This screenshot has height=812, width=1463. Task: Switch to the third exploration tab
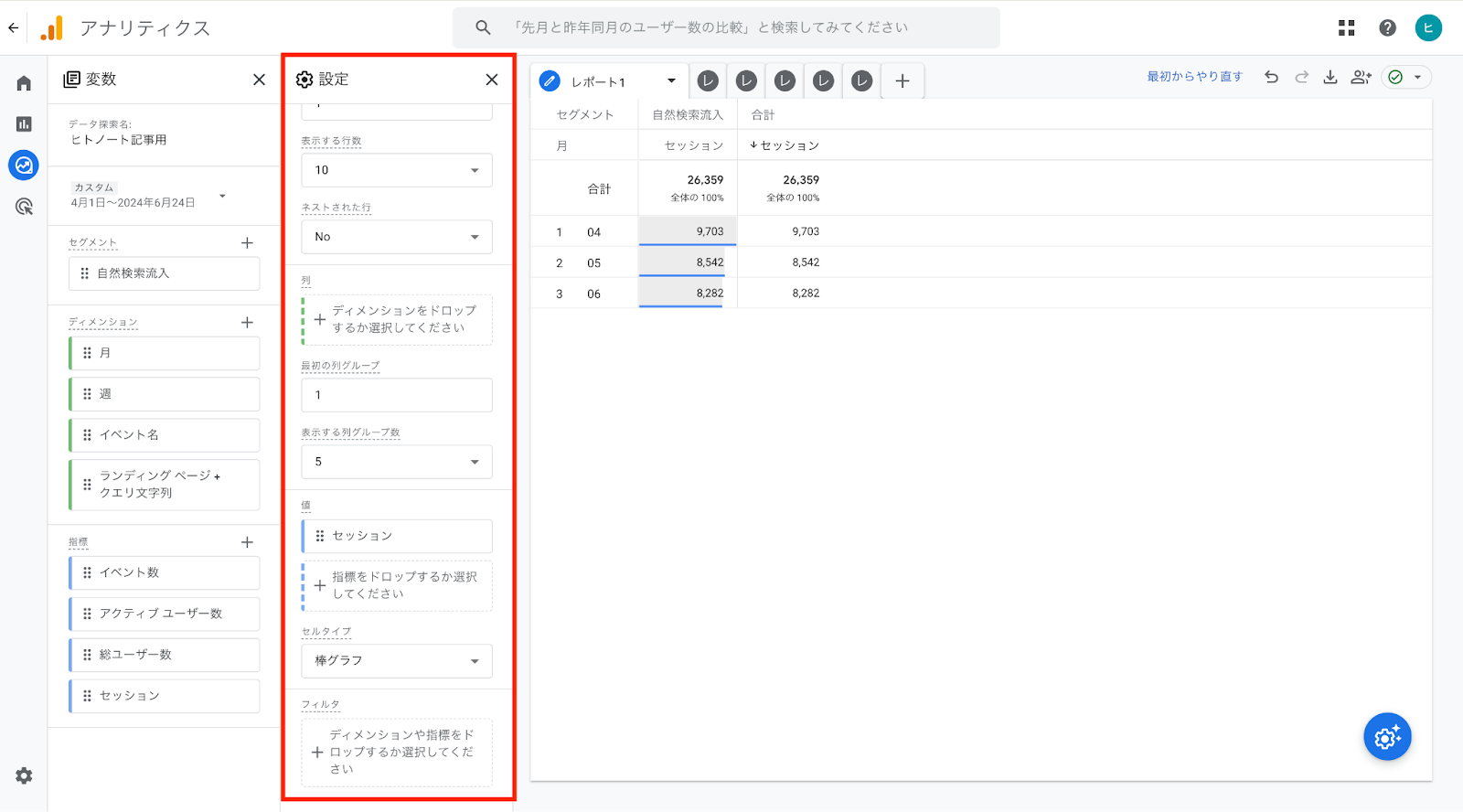[746, 81]
